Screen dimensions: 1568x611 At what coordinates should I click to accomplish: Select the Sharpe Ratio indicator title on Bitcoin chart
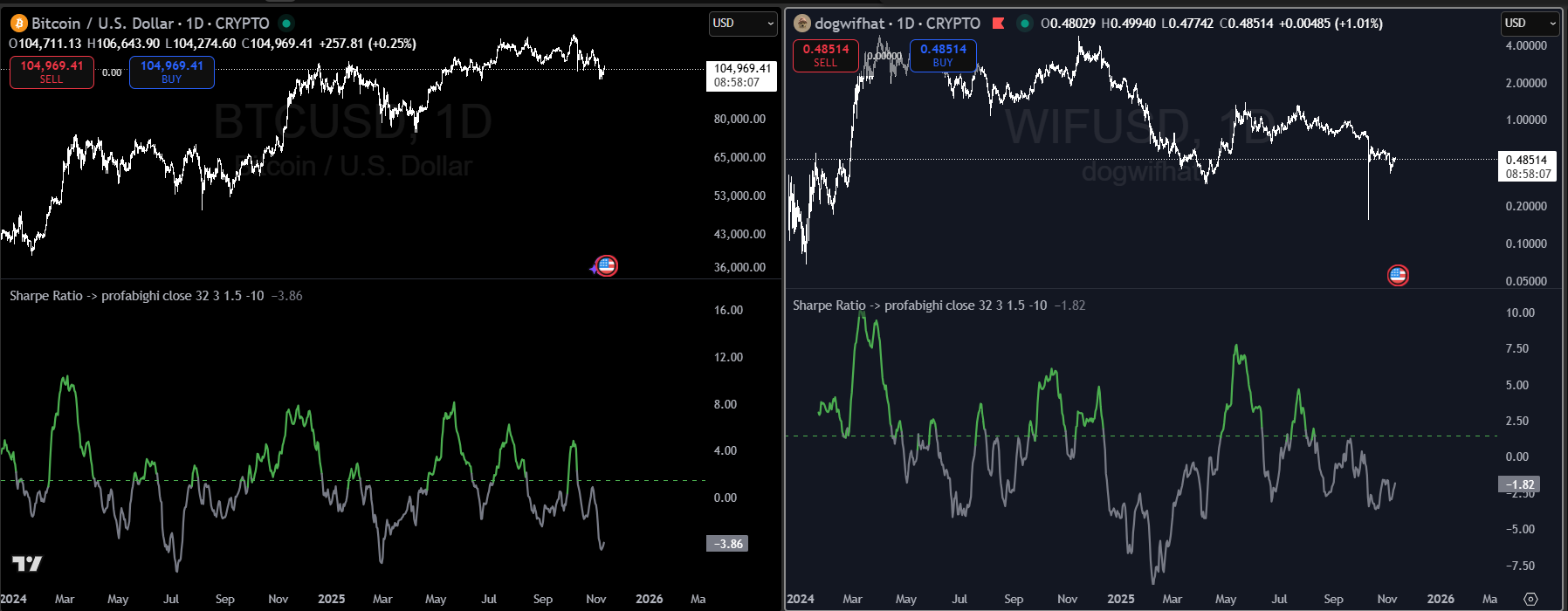(137, 296)
